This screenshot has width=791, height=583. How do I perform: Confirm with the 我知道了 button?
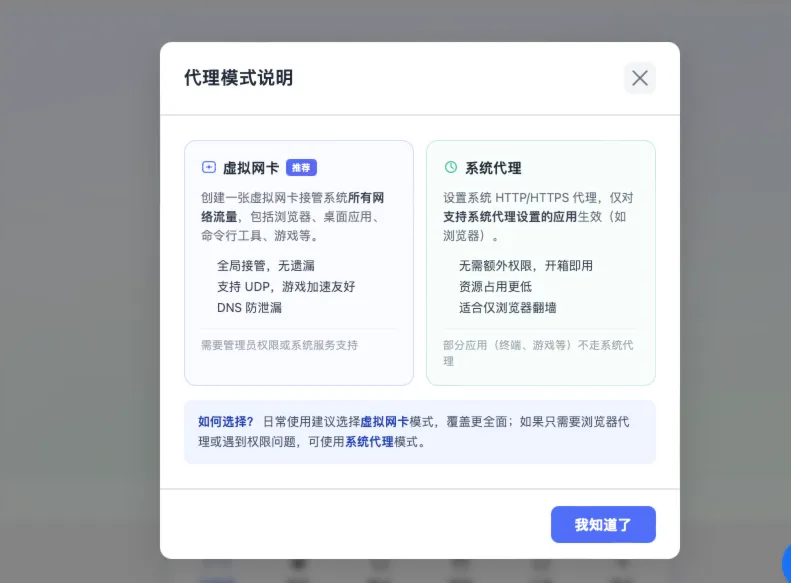pyautogui.click(x=603, y=524)
